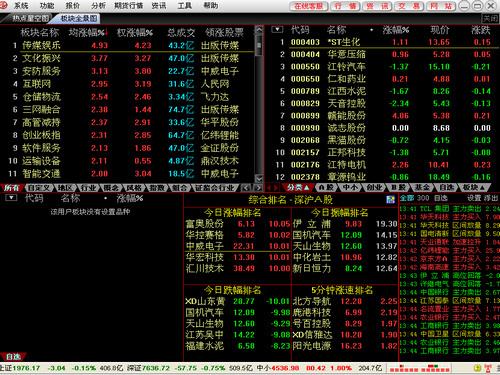
Task: Select the 风格 sector category tab
Action: tap(134, 188)
